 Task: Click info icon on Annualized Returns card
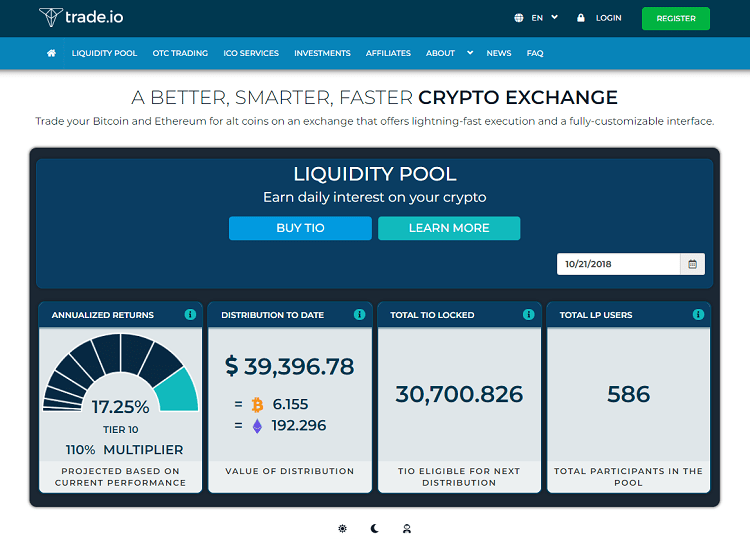[190, 315]
